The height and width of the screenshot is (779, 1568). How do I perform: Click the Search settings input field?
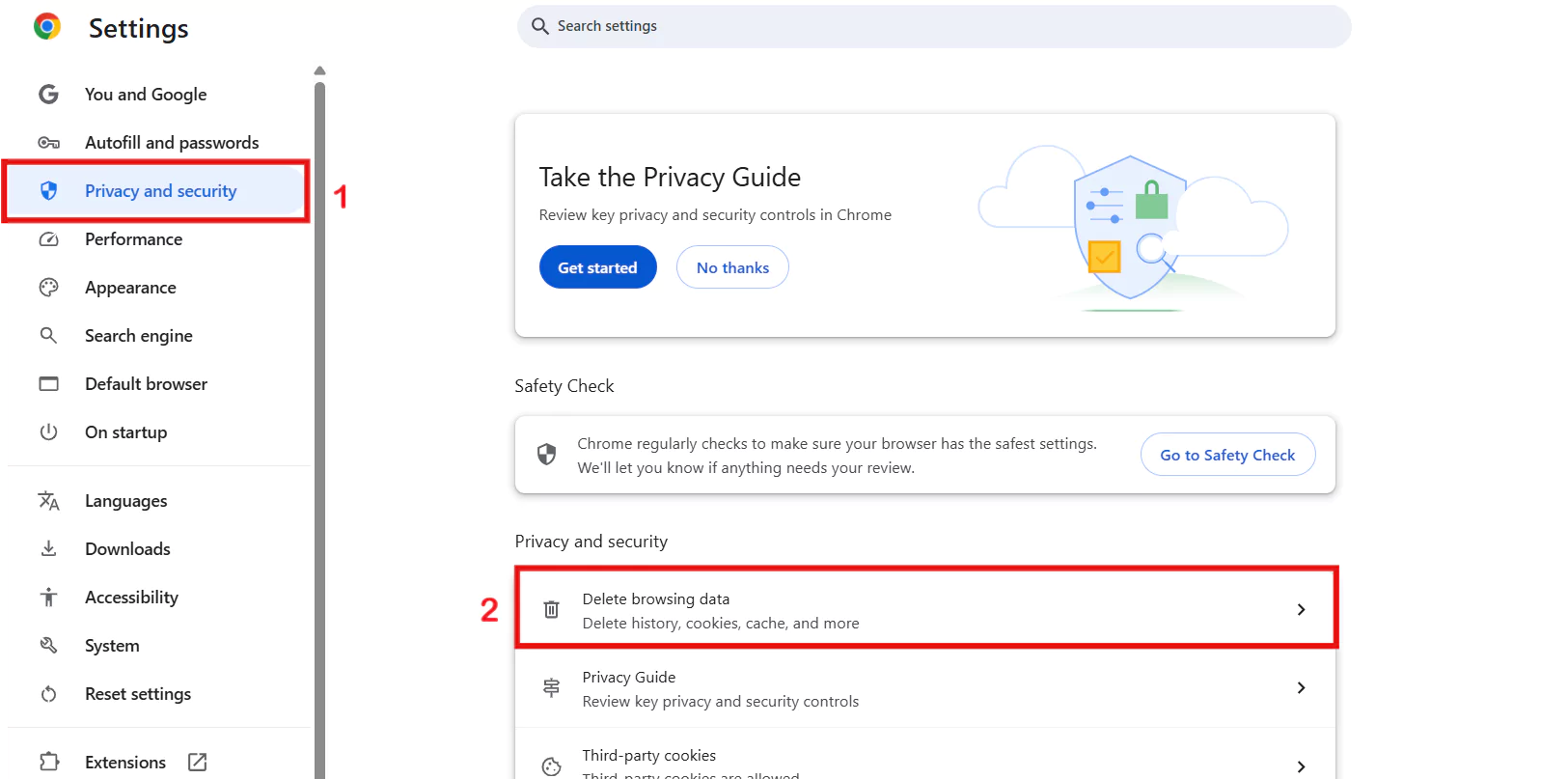pos(933,26)
